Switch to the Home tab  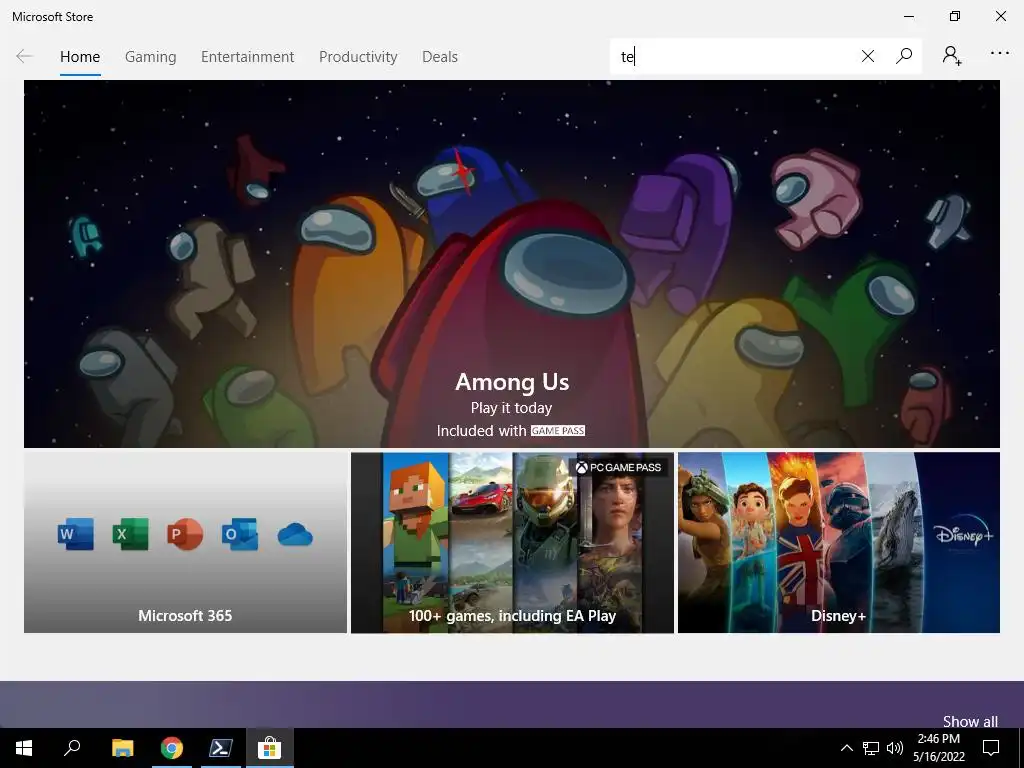click(x=80, y=57)
